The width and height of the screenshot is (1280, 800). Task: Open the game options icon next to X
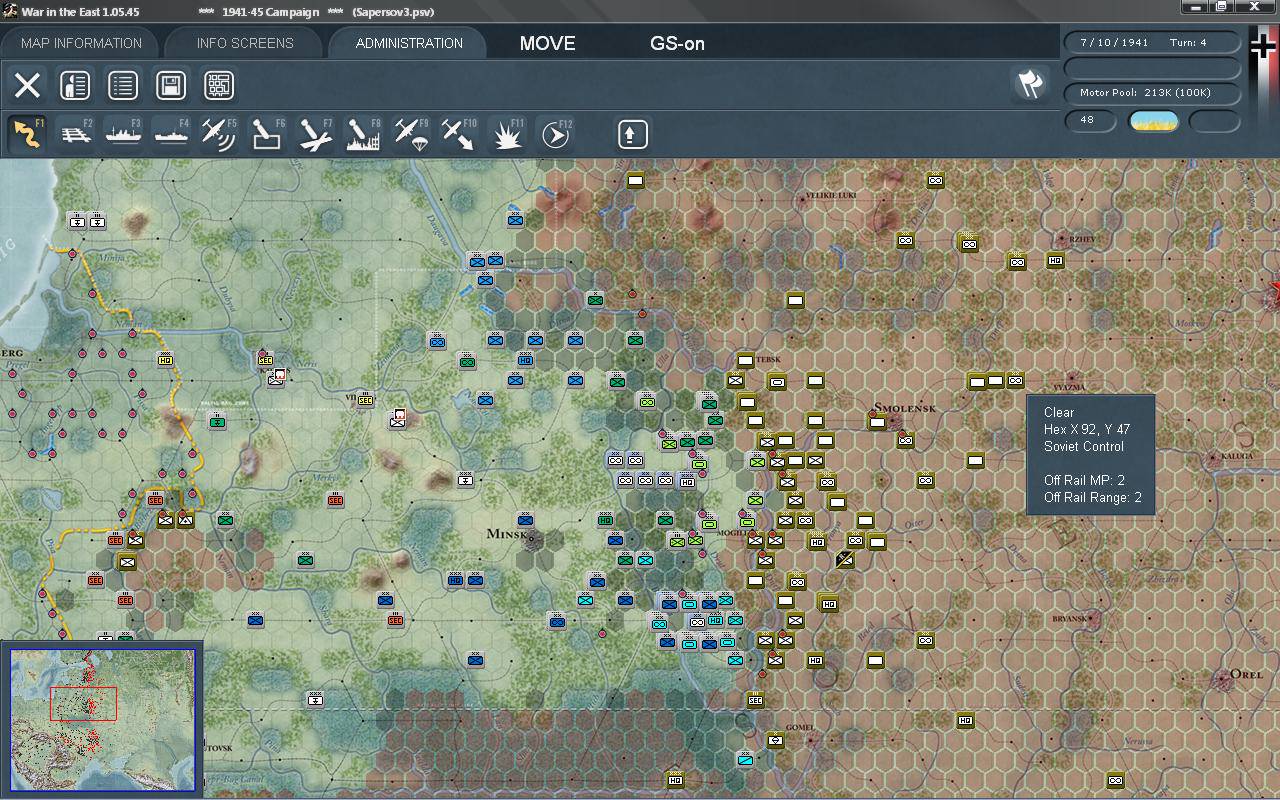point(75,85)
